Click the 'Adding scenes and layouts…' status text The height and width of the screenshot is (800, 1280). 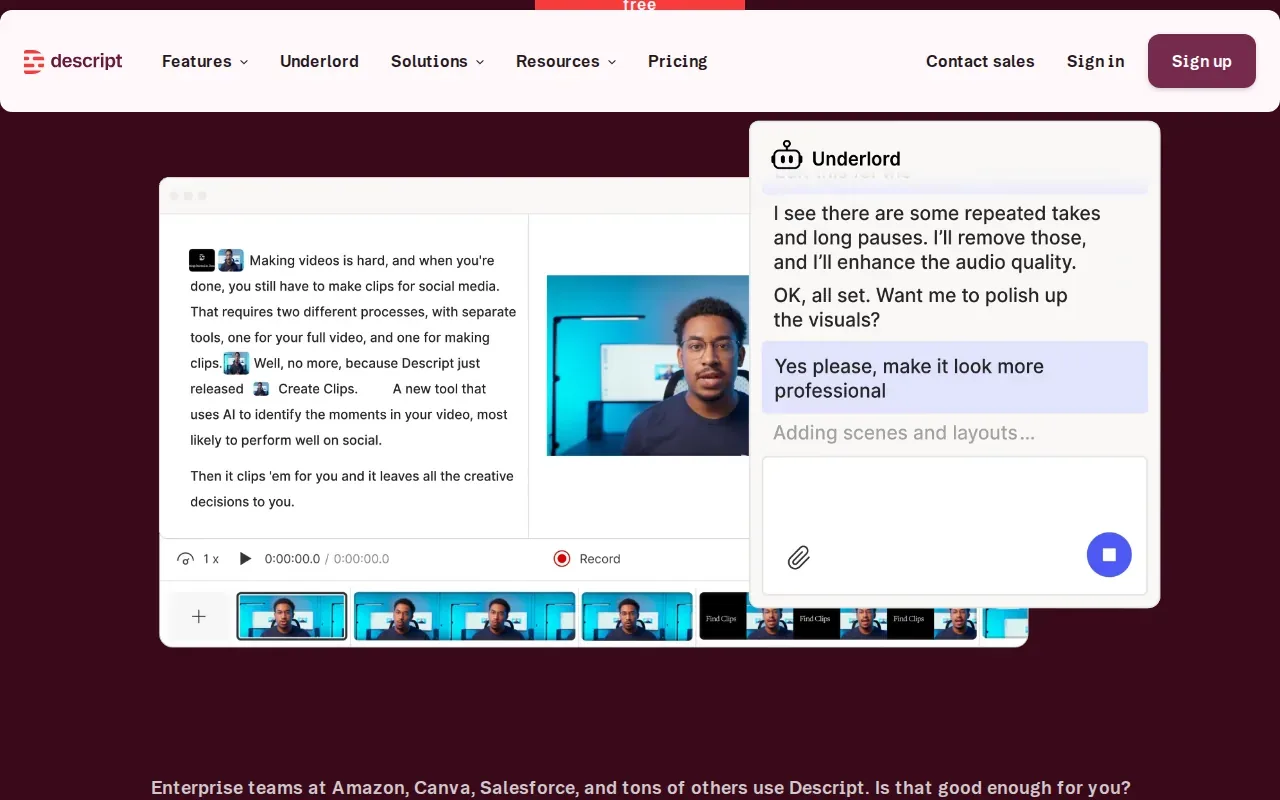(x=904, y=433)
